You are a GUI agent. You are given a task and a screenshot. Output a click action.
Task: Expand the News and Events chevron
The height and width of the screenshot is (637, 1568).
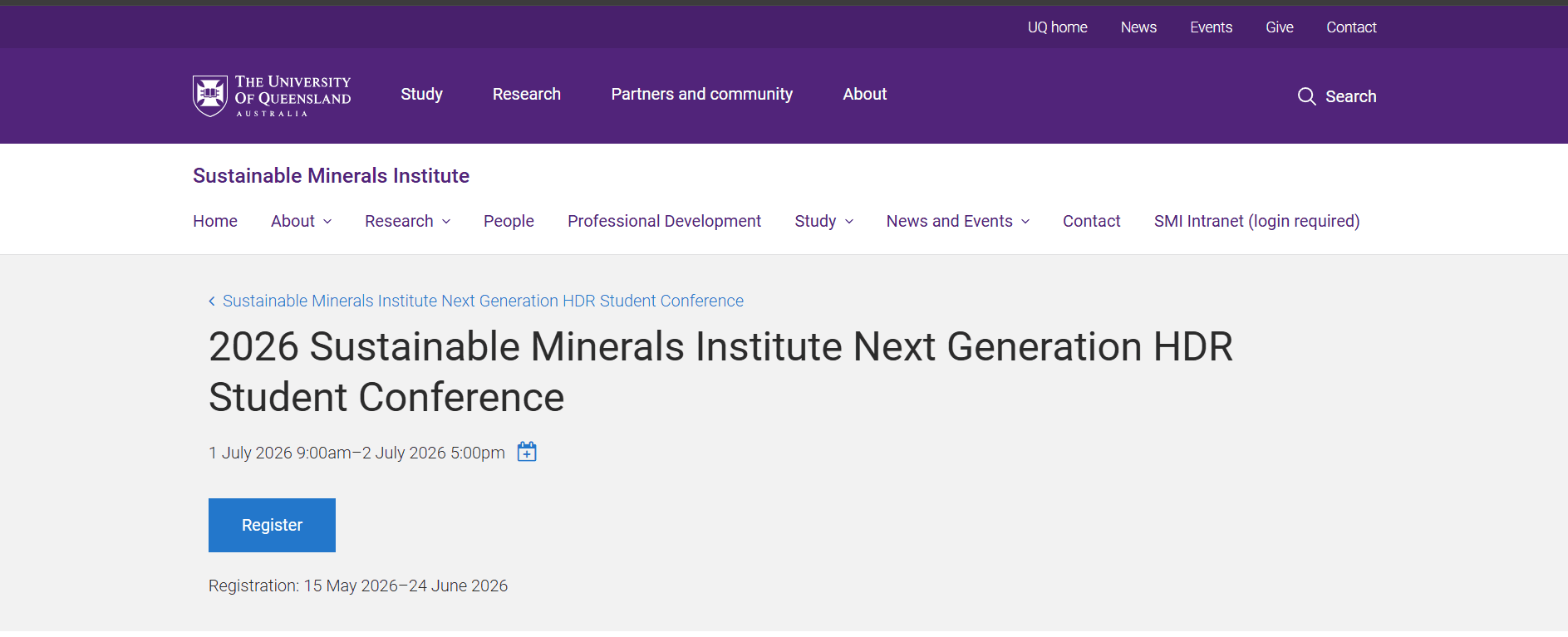pyautogui.click(x=1025, y=222)
